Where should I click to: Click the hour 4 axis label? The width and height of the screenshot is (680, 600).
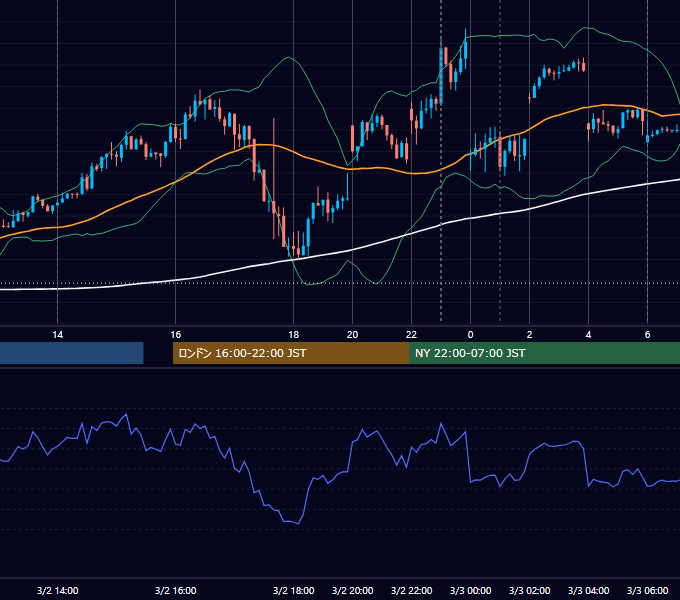coord(588,335)
